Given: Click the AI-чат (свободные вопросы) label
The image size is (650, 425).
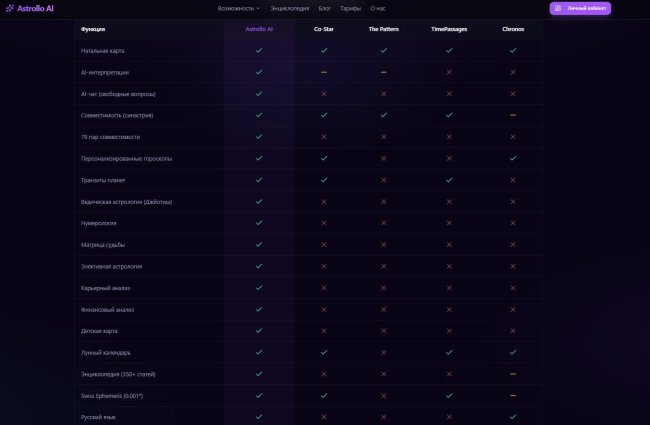Looking at the screenshot, I should 118,94.
